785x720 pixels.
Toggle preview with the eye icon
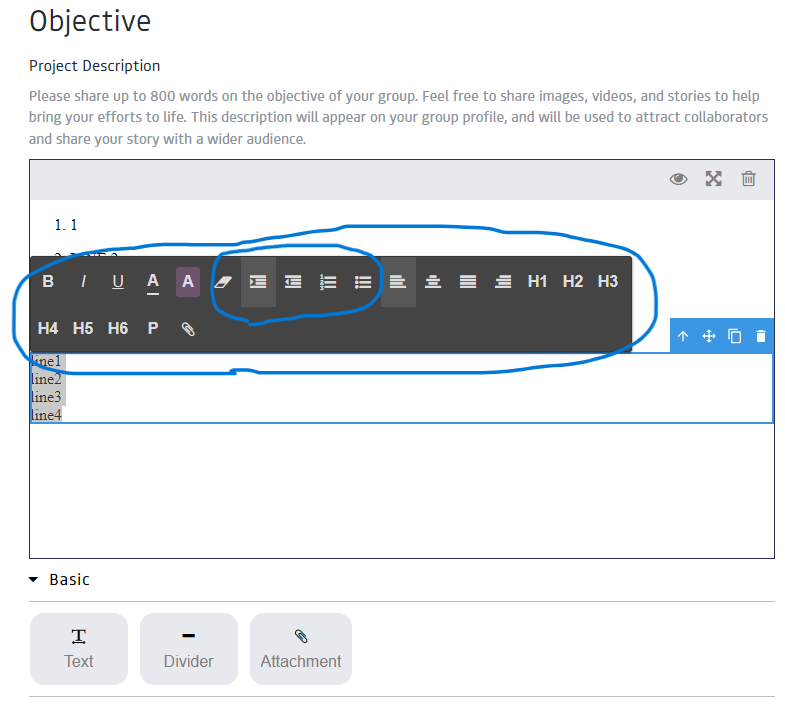click(679, 179)
